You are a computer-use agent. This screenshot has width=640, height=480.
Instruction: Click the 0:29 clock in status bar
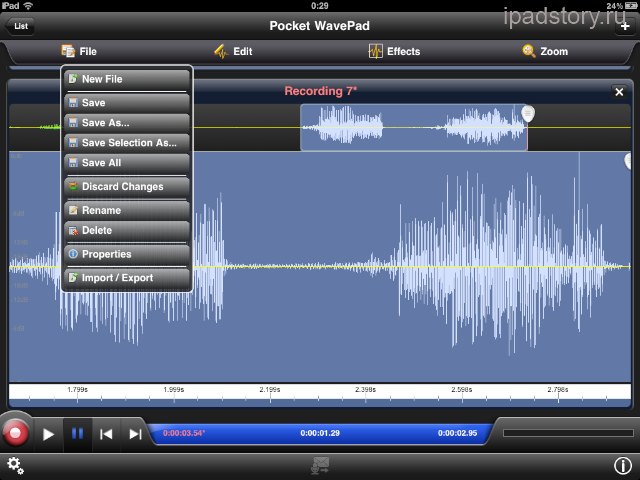(x=320, y=6)
